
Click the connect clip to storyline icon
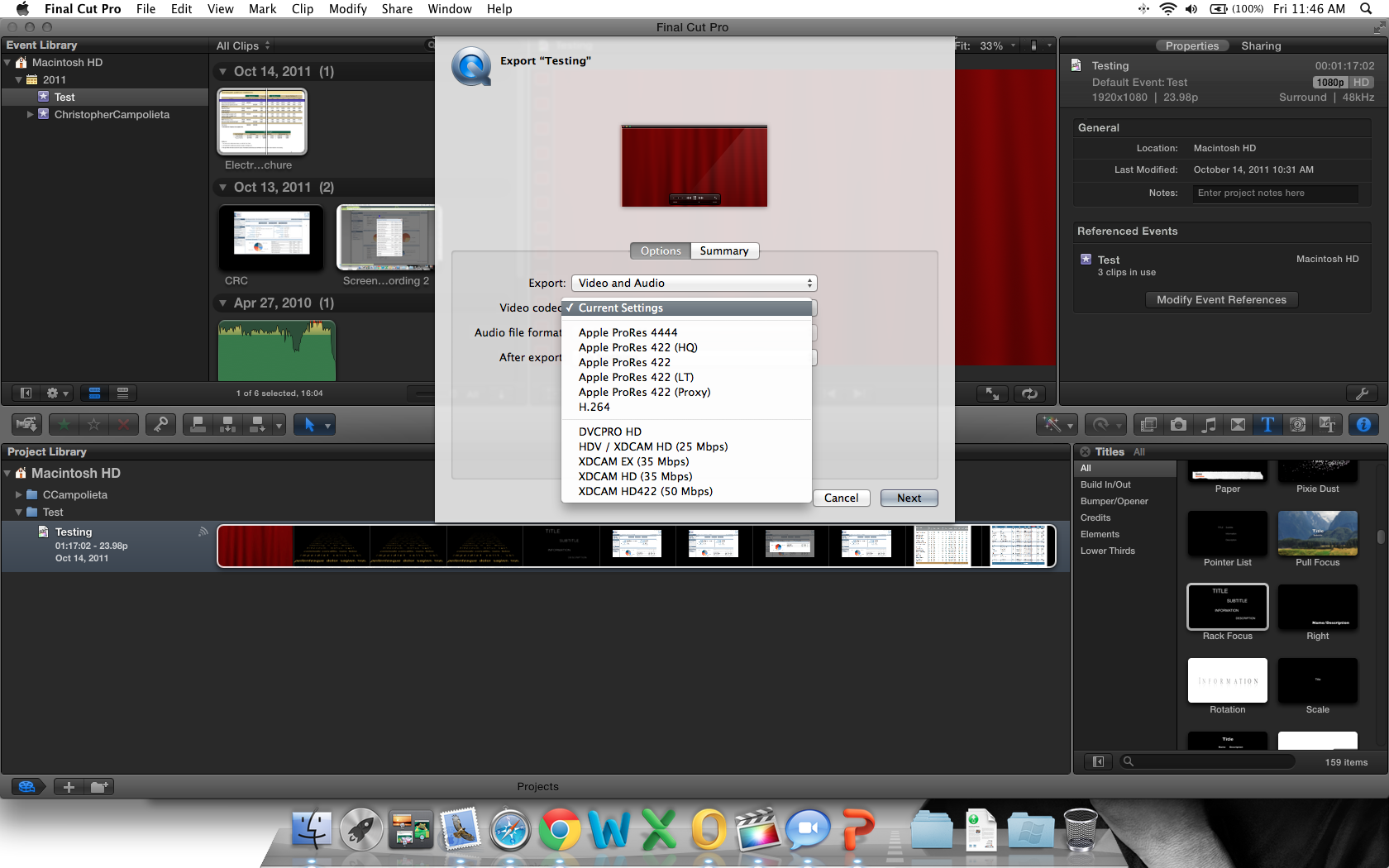click(x=198, y=425)
